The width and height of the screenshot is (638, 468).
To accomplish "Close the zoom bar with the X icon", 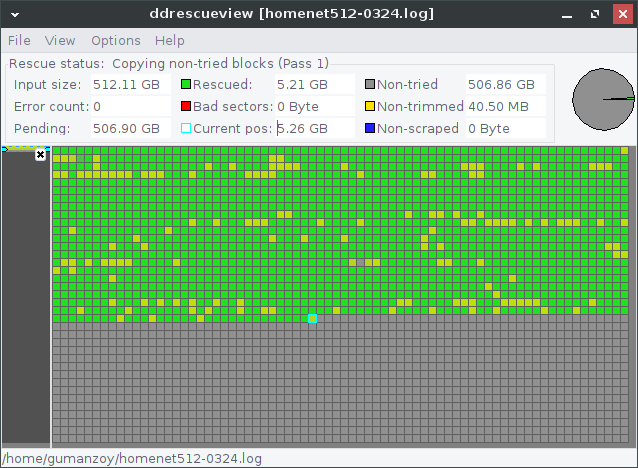I will (x=41, y=155).
